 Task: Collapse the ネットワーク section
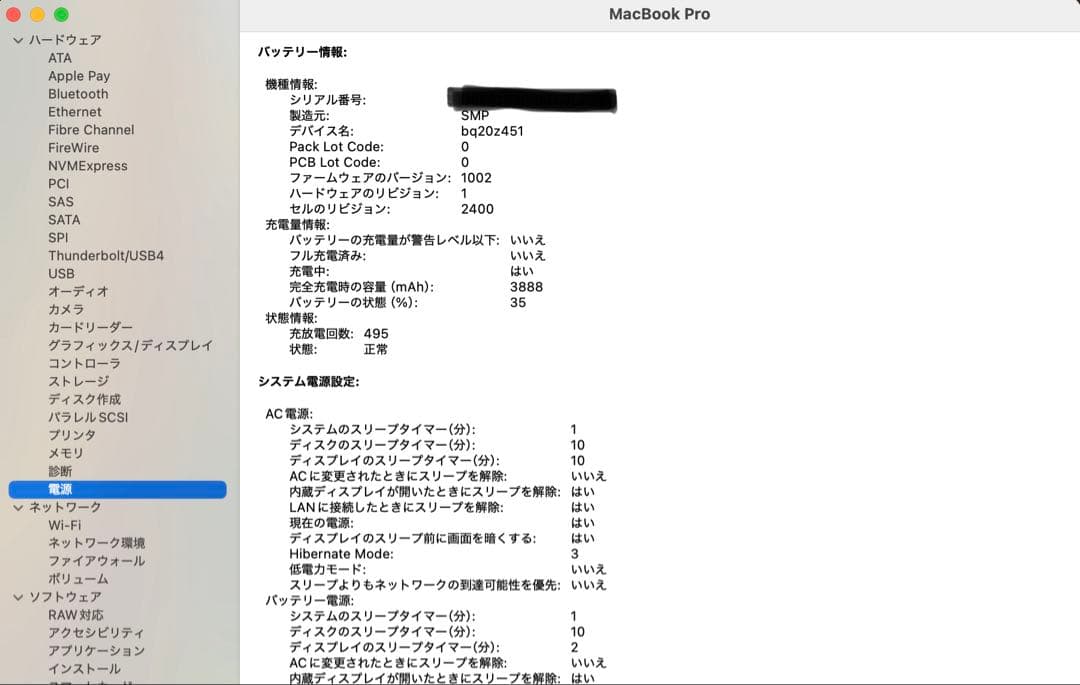pyautogui.click(x=17, y=507)
